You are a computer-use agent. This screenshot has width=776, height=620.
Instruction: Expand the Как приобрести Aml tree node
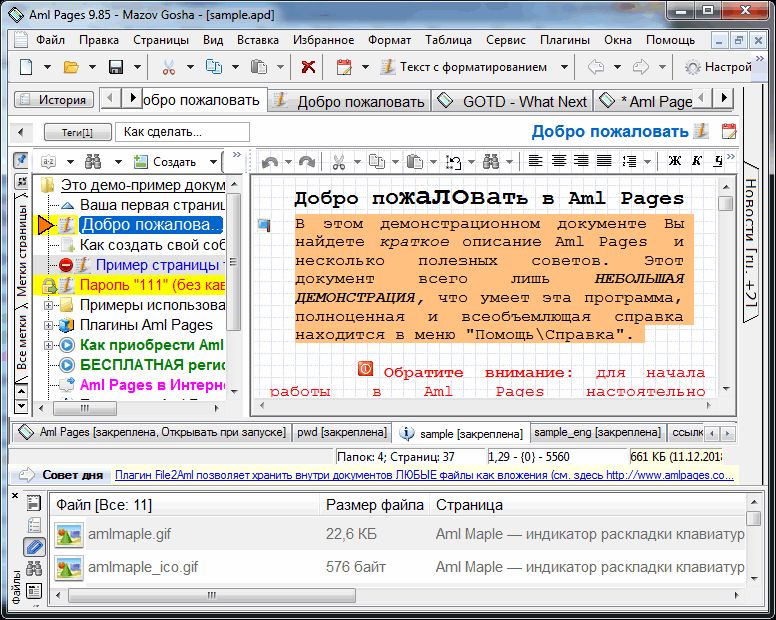tap(48, 345)
